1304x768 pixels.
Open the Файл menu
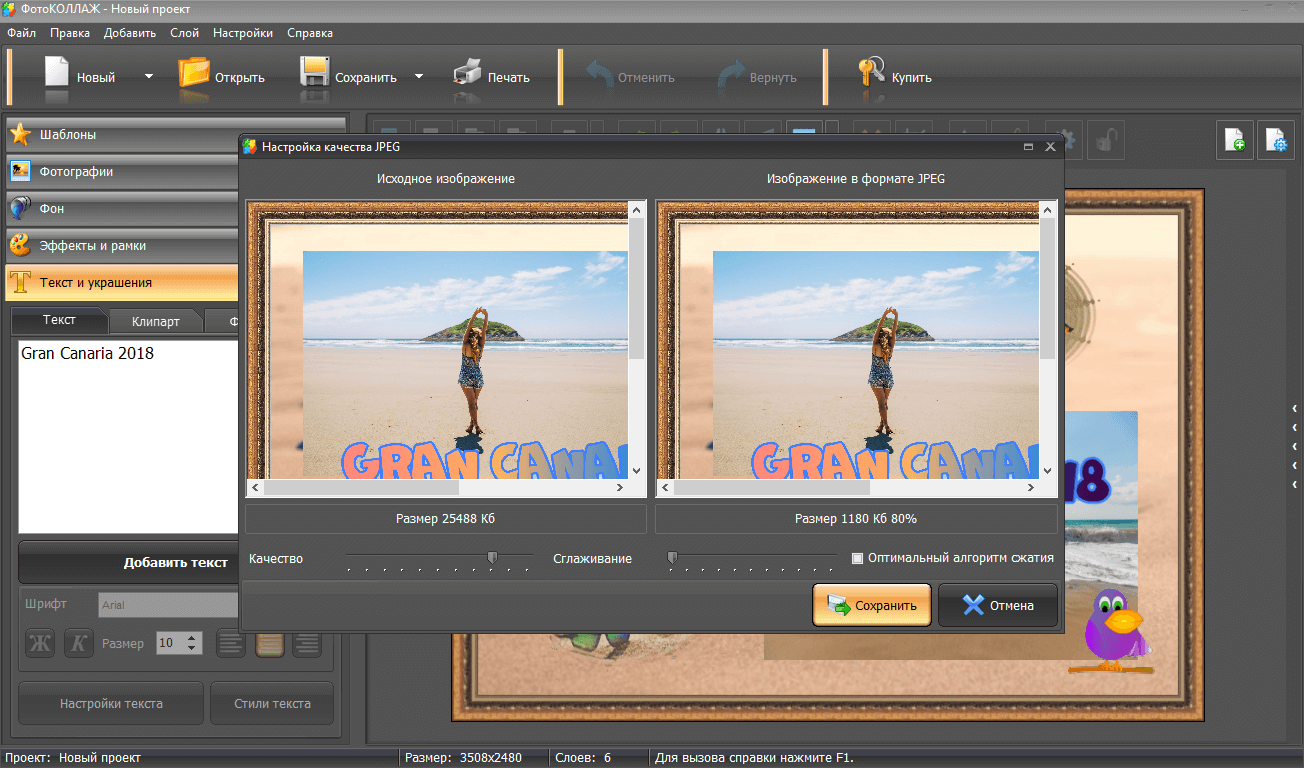point(21,33)
